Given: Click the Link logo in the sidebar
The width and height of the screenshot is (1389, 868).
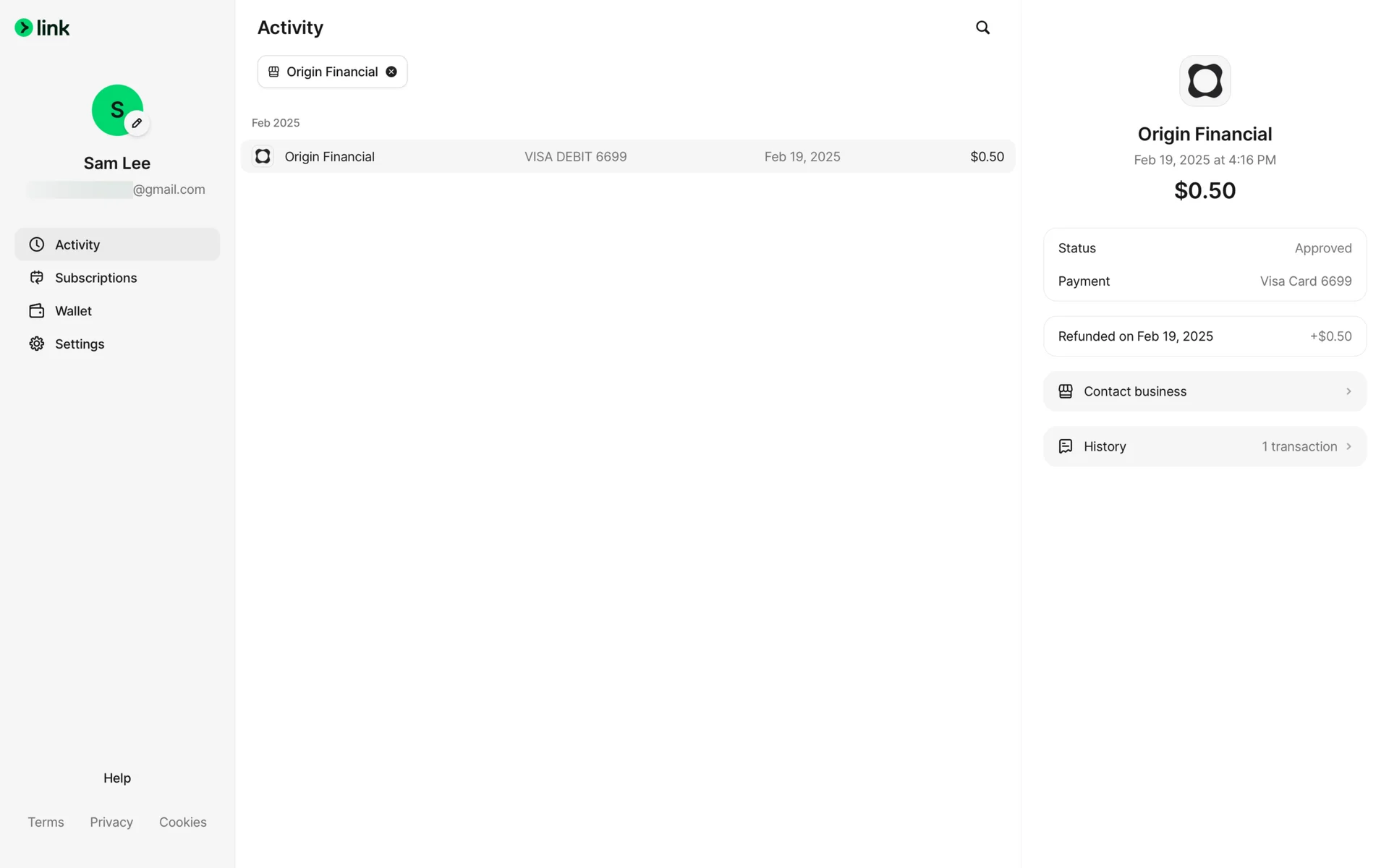Looking at the screenshot, I should (x=42, y=28).
